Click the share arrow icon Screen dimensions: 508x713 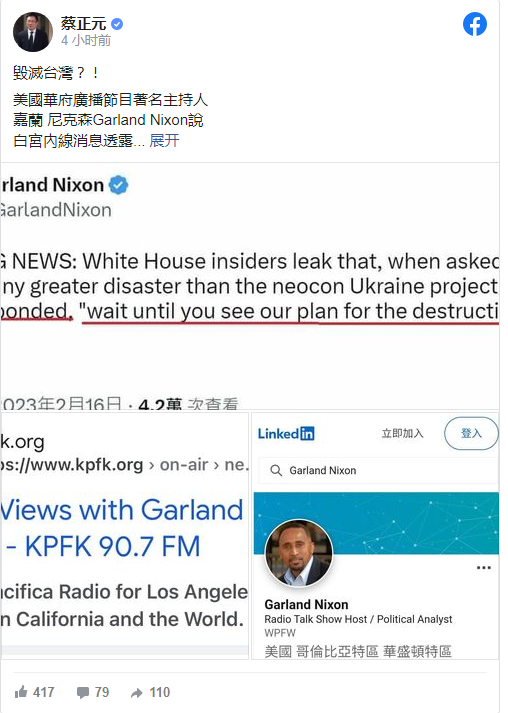click(136, 693)
